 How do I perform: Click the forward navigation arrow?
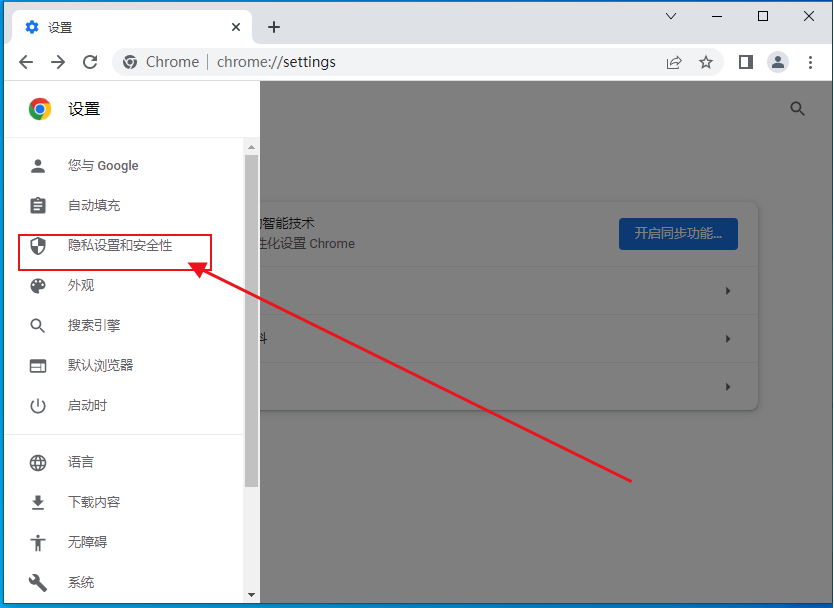pyautogui.click(x=58, y=62)
